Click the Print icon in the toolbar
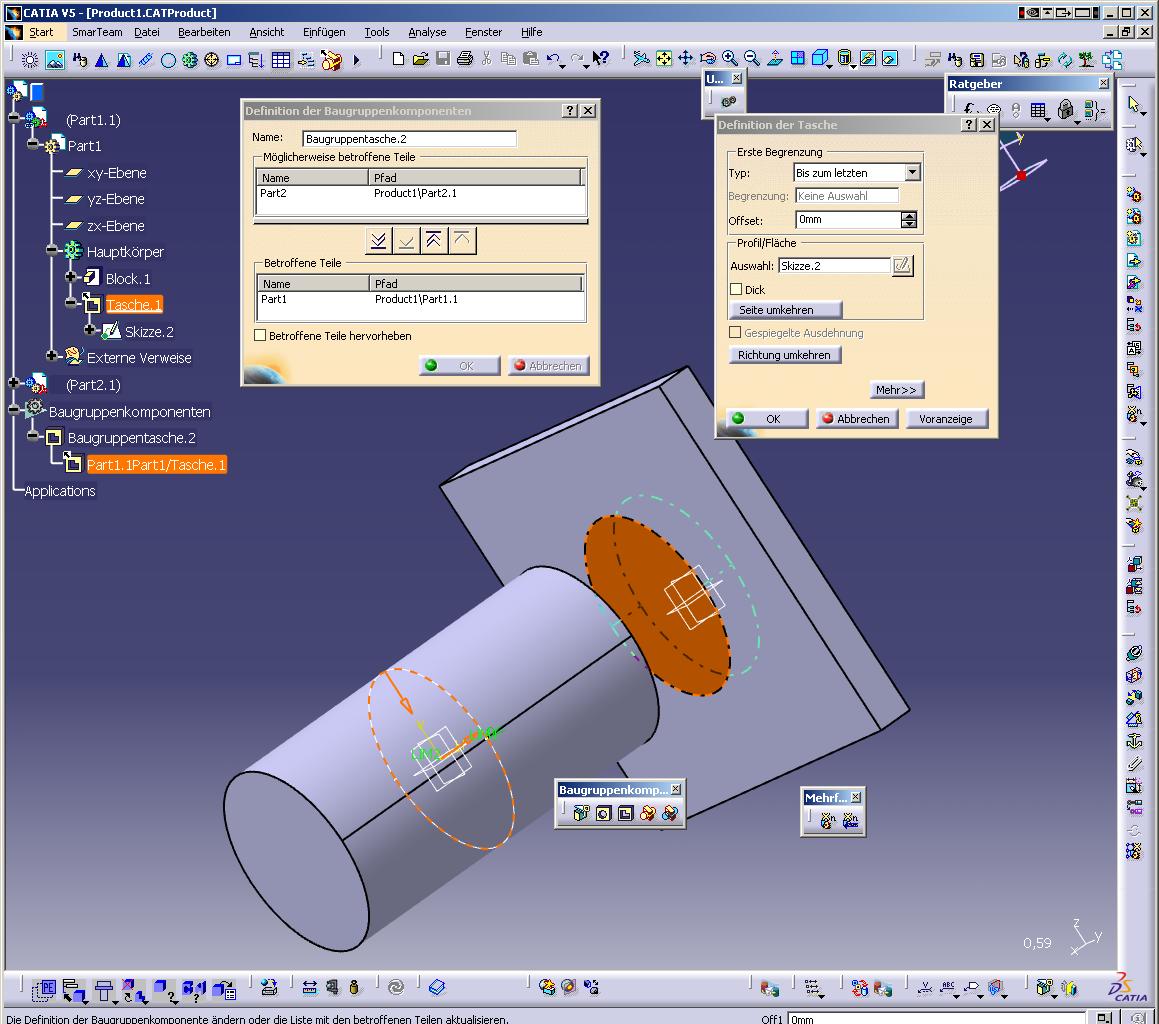This screenshot has height=1024, width=1159. 465,59
